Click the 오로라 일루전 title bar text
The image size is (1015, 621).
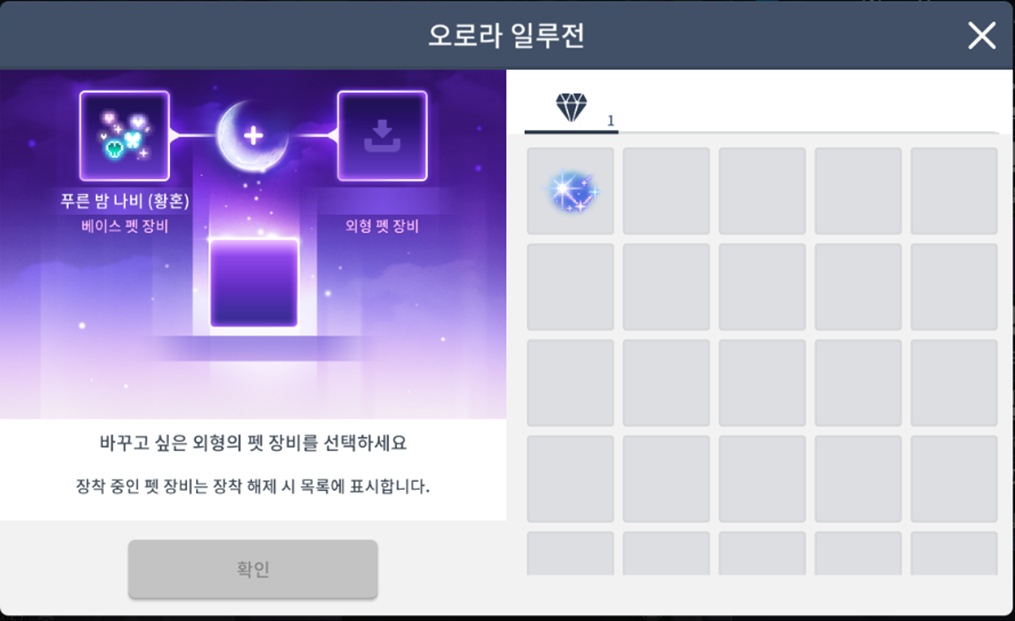click(x=506, y=36)
